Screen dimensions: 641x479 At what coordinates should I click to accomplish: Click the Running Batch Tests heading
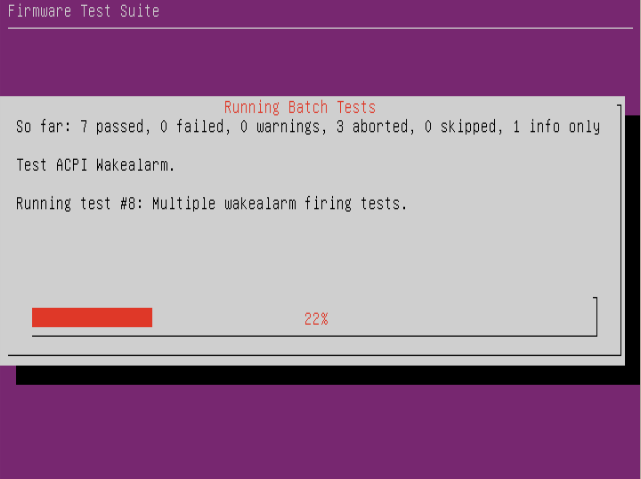tap(300, 107)
